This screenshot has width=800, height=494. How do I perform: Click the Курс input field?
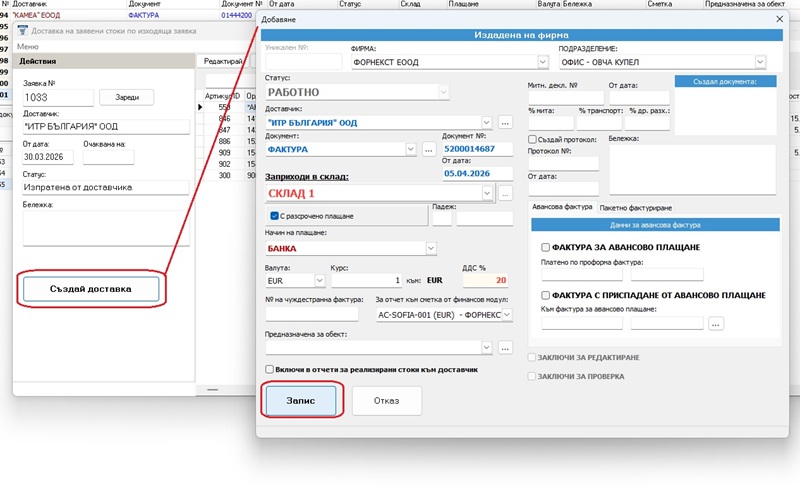366,280
